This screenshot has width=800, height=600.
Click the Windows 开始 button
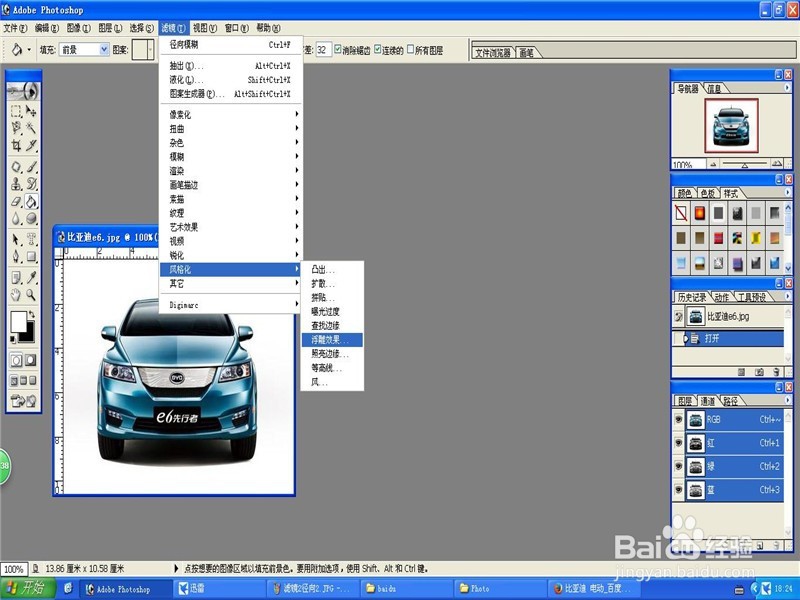point(27,588)
